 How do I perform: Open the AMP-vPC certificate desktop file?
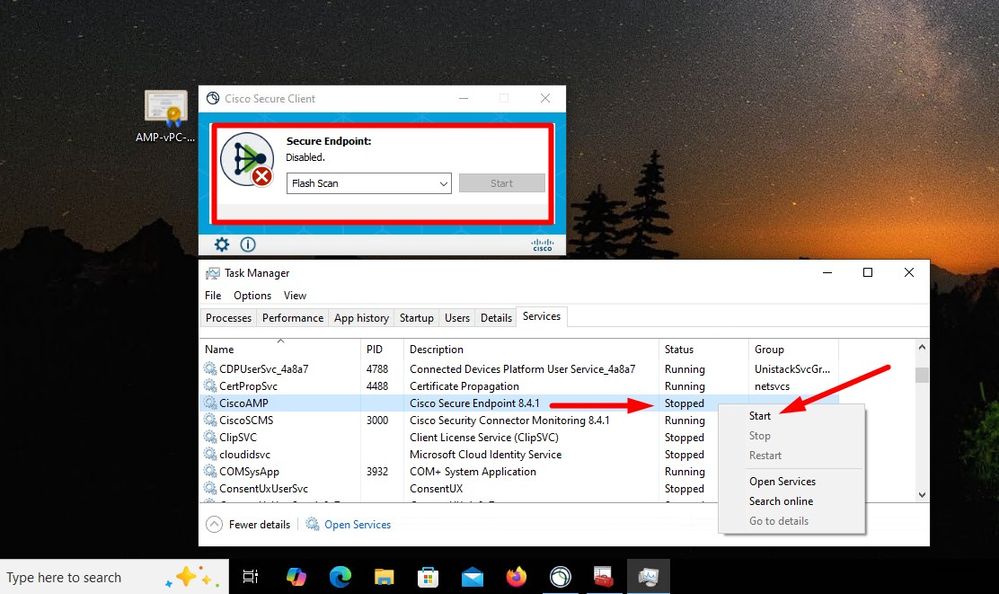(166, 117)
